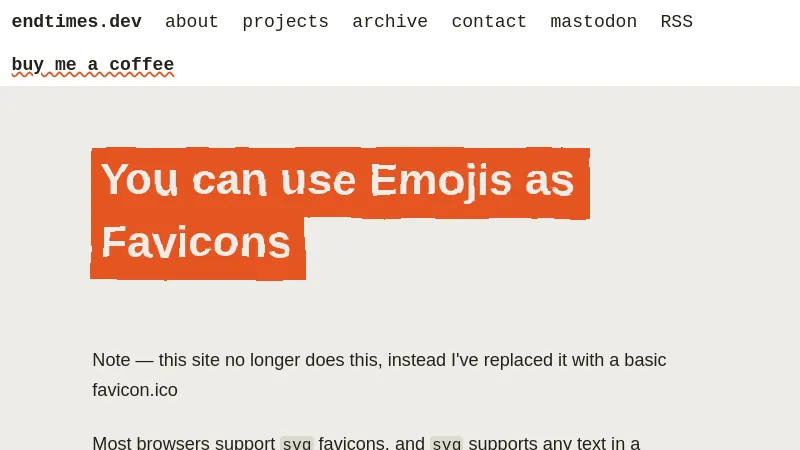This screenshot has height=450, width=800.
Task: Click the buy me a coffee link
Action: pyautogui.click(x=93, y=65)
